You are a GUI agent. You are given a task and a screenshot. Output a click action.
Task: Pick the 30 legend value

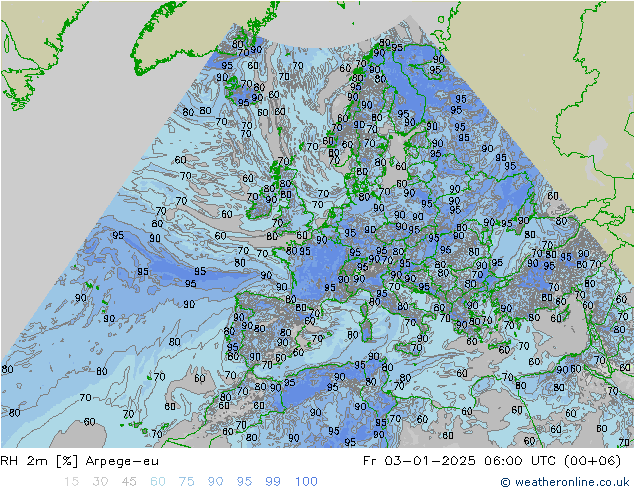point(100,482)
